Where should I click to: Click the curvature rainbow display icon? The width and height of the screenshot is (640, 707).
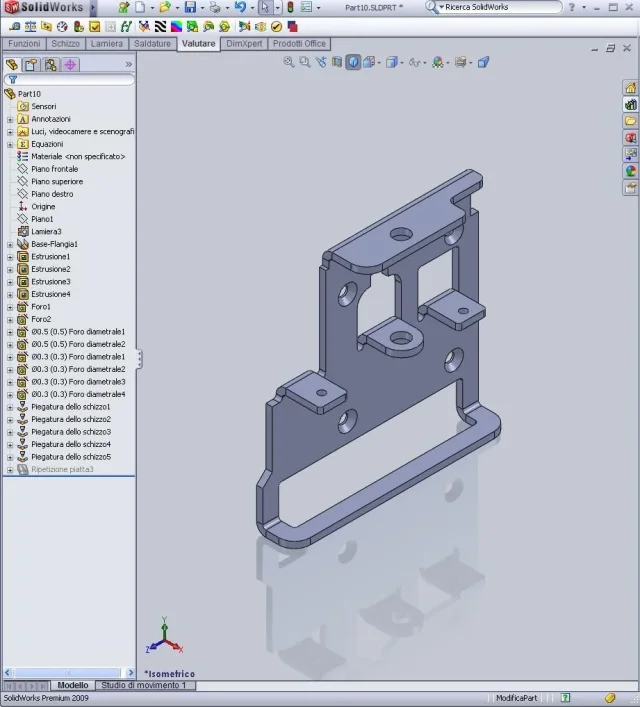[176, 27]
